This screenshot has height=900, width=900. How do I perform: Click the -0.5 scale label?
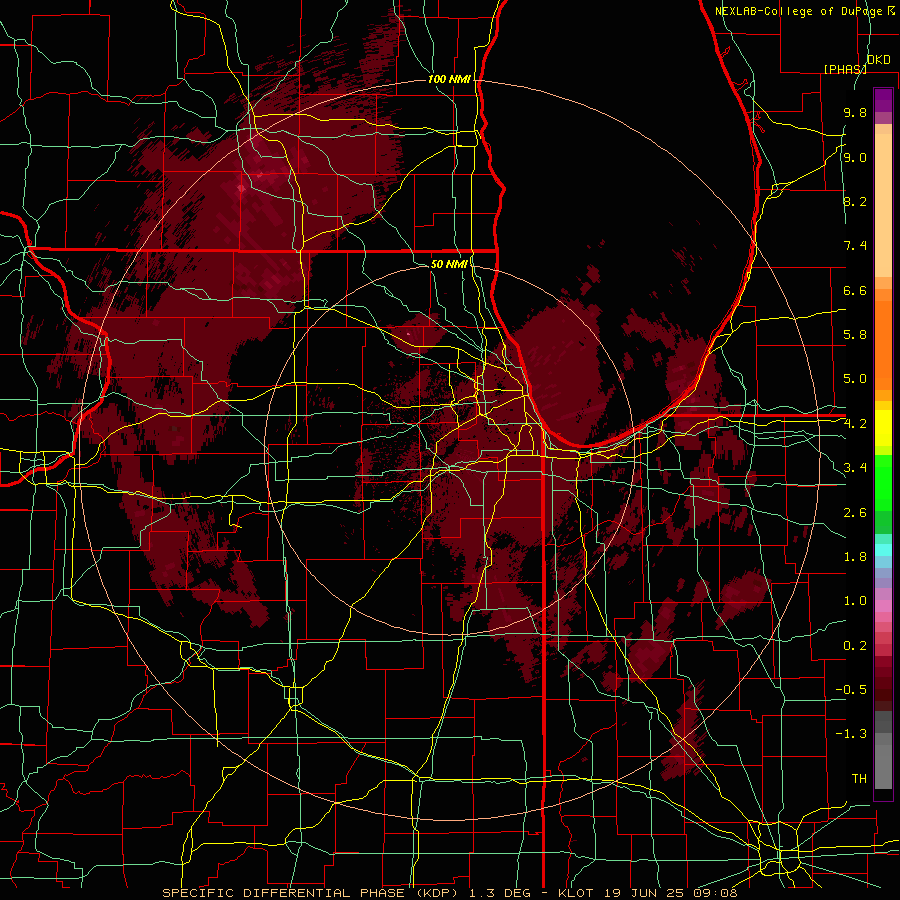(x=851, y=690)
